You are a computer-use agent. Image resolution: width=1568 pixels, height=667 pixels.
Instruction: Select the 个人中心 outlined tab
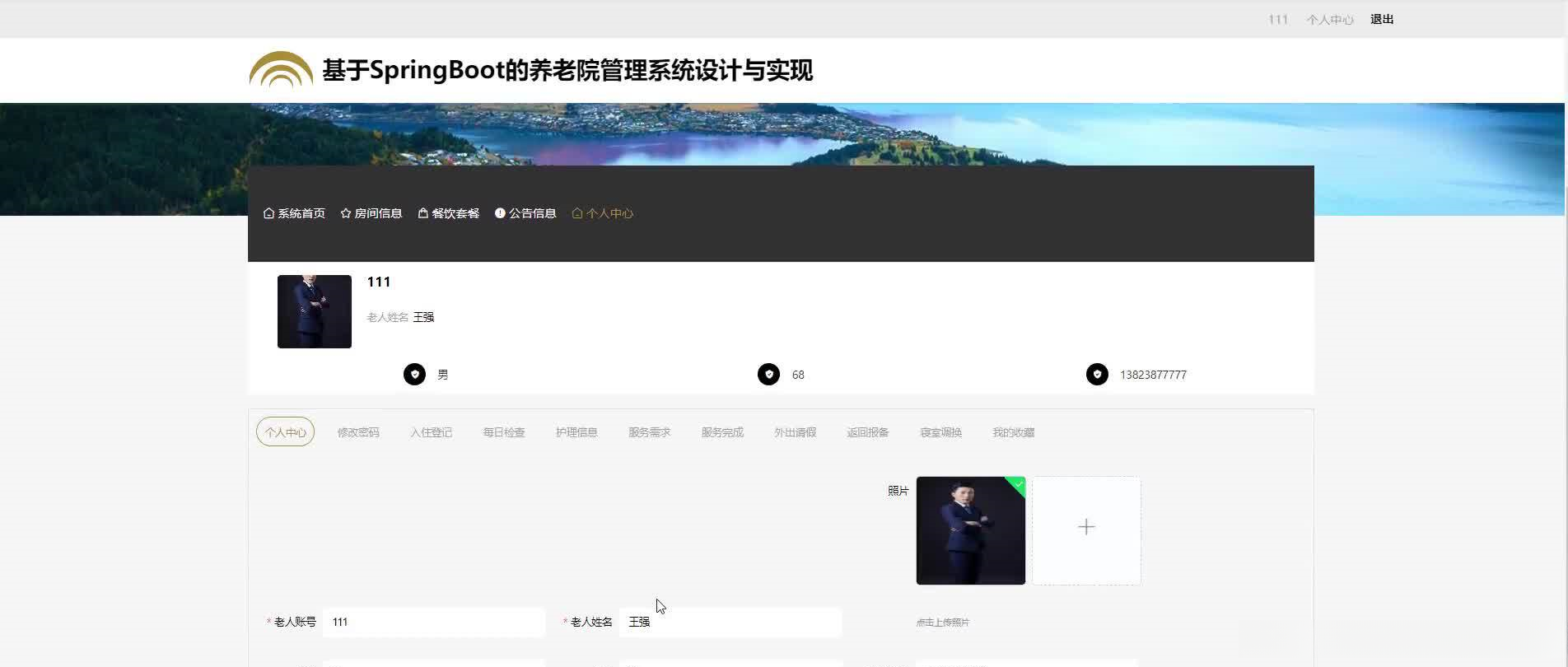(285, 431)
